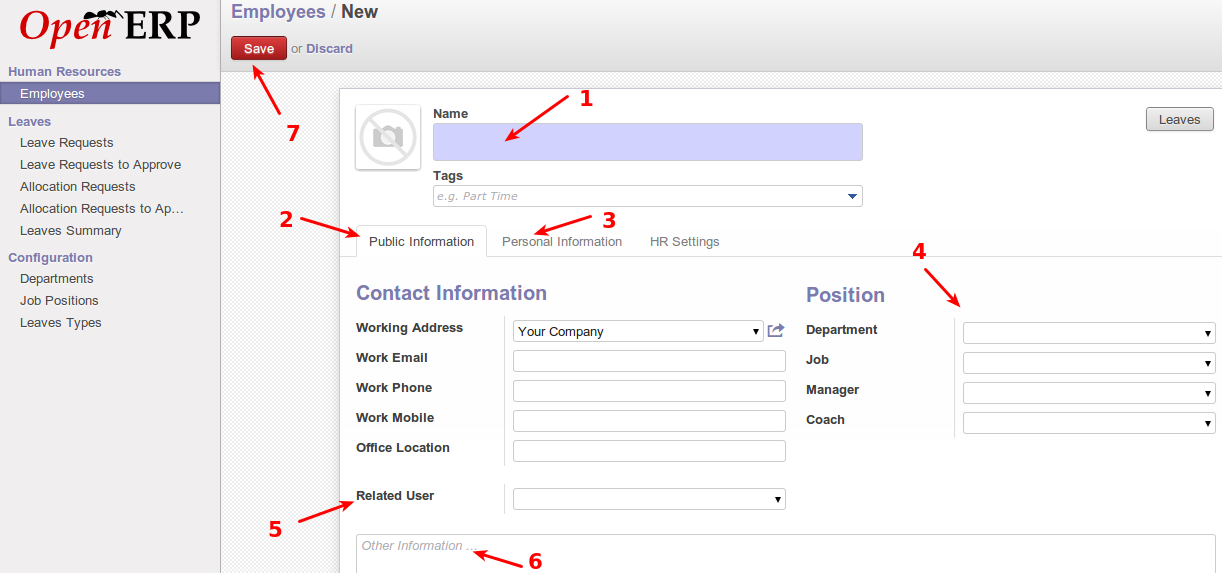This screenshot has height=573, width=1222.
Task: Select the Public Information tab
Action: click(x=421, y=242)
